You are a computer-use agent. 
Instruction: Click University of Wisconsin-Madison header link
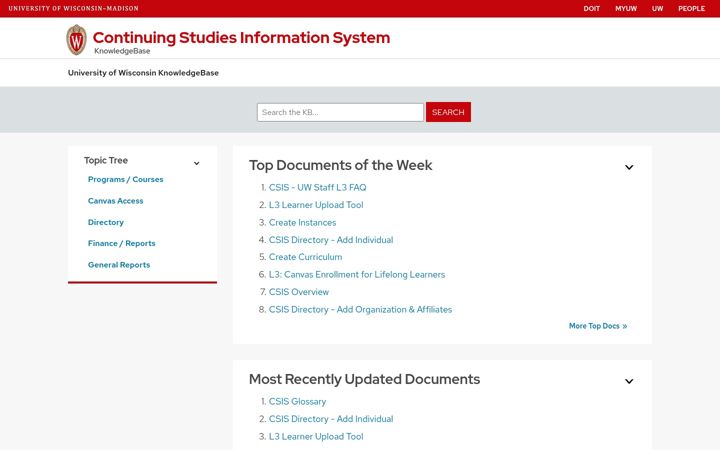point(73,8)
